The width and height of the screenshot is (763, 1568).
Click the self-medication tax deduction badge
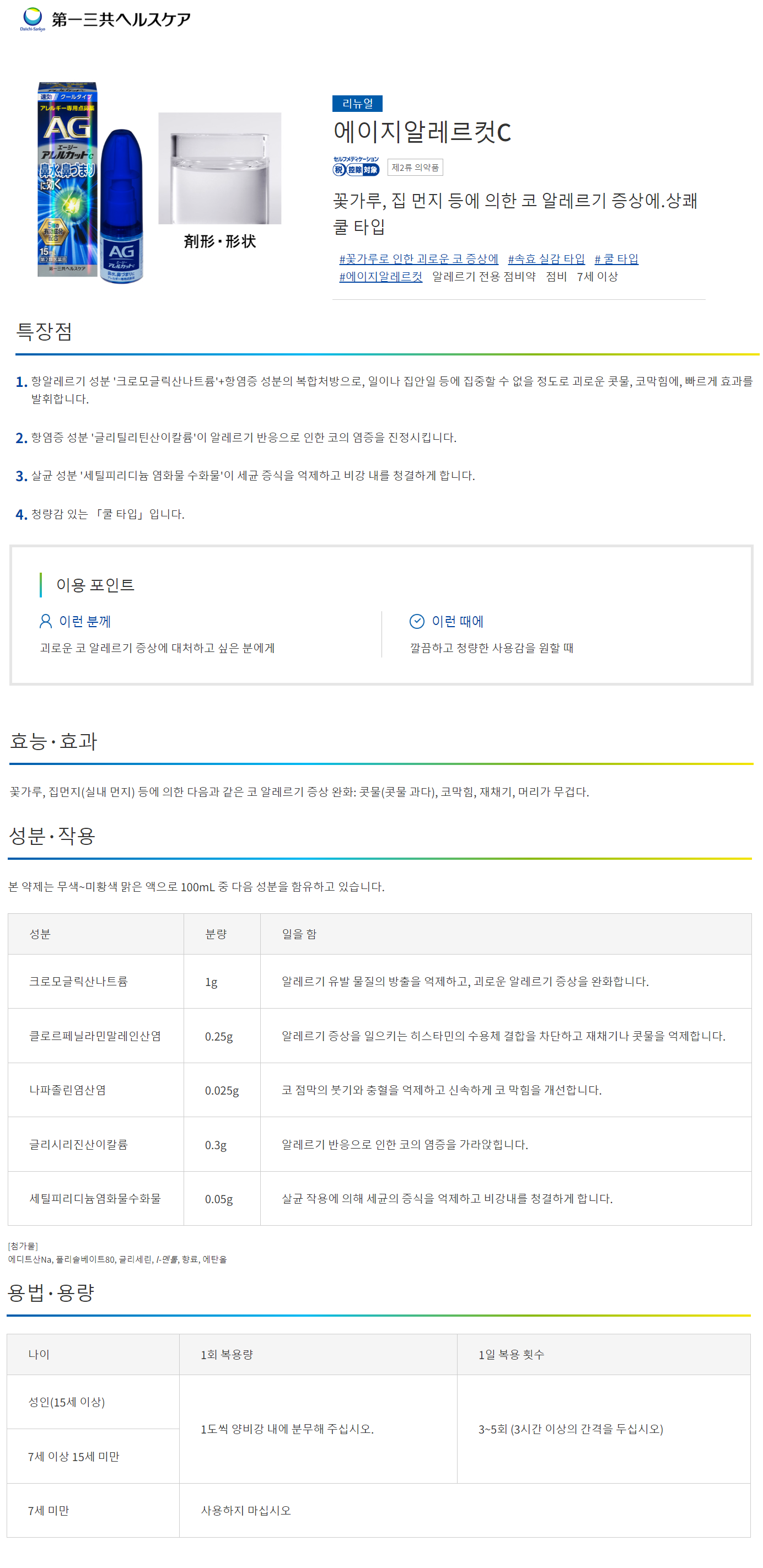click(356, 166)
